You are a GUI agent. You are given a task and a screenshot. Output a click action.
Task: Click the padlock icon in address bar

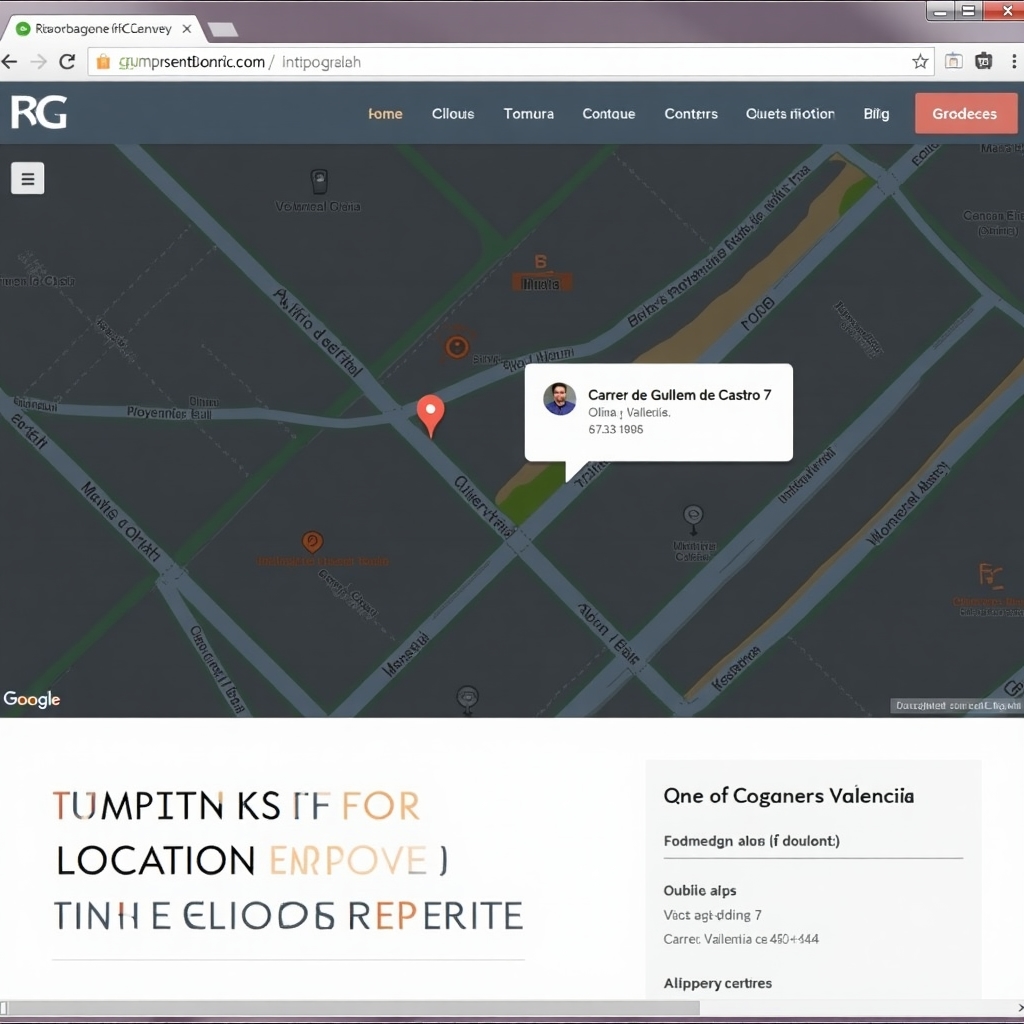[102, 62]
